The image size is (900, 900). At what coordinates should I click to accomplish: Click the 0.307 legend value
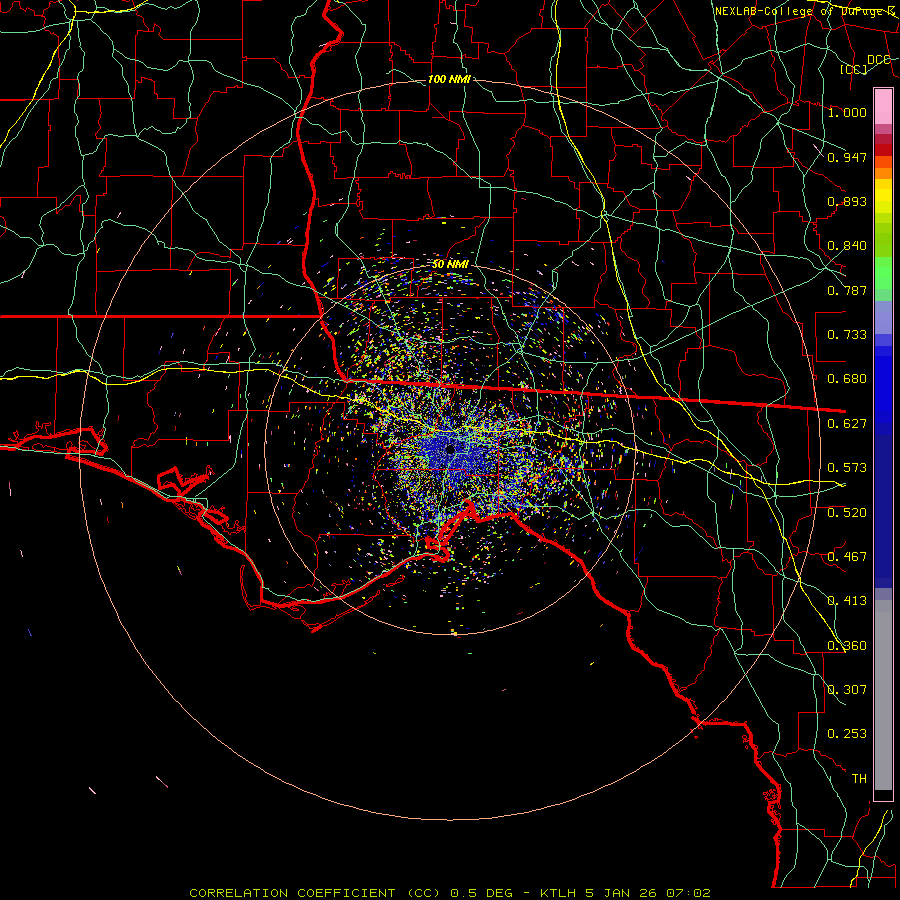click(847, 690)
